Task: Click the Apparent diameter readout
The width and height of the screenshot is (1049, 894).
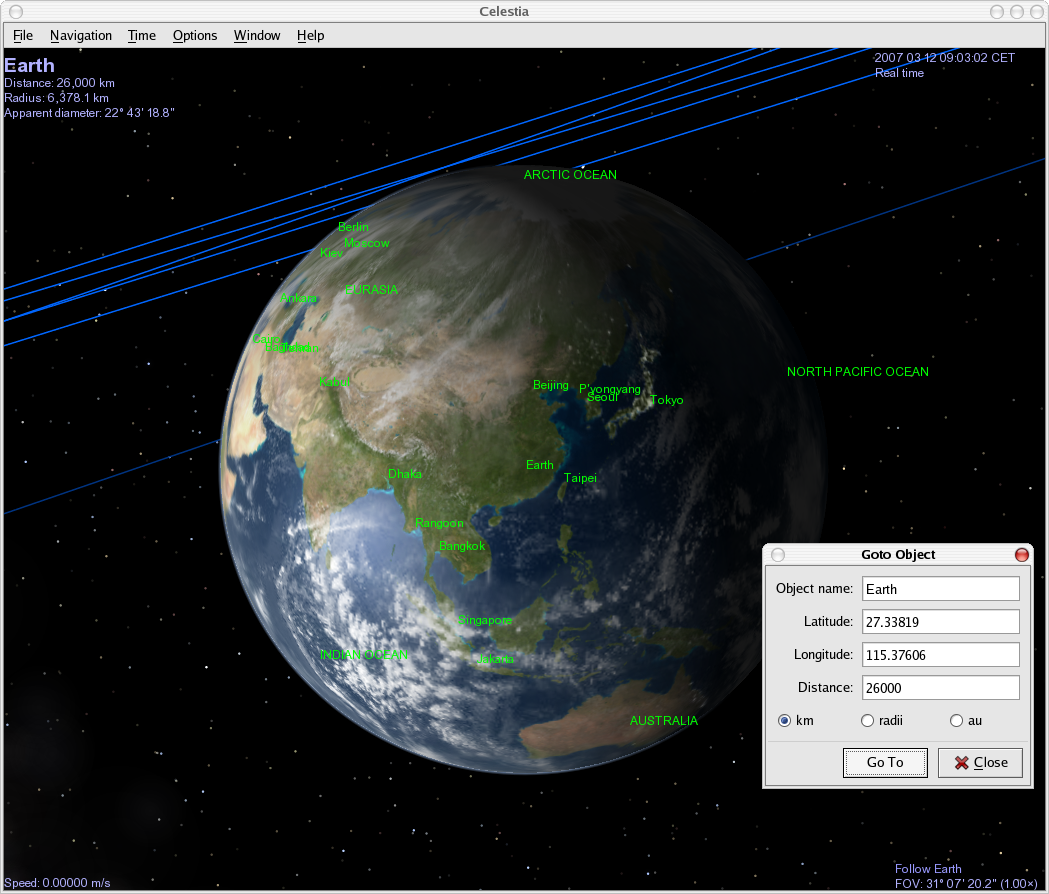Action: coord(89,113)
